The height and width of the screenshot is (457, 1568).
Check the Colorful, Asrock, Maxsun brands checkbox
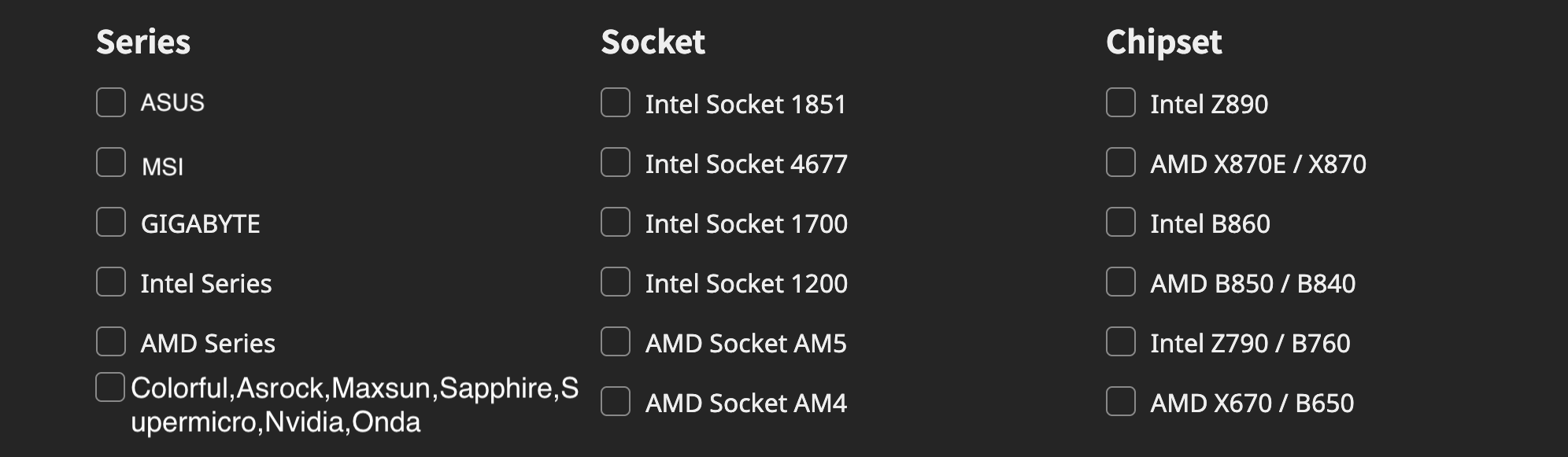[110, 388]
